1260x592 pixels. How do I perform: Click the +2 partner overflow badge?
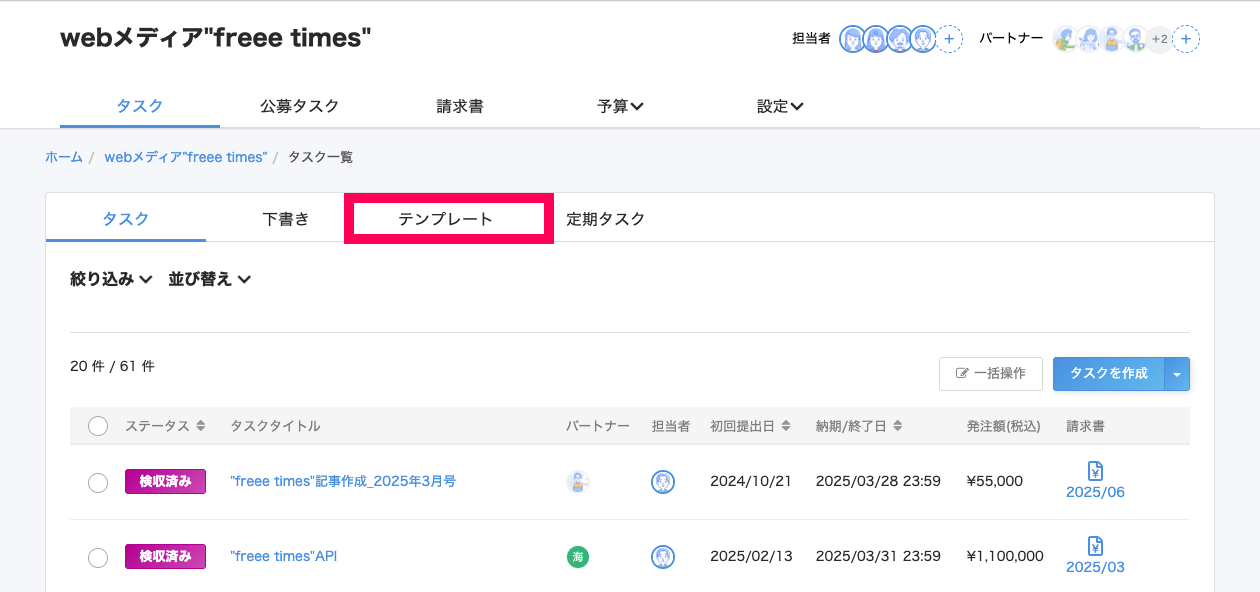[1159, 39]
